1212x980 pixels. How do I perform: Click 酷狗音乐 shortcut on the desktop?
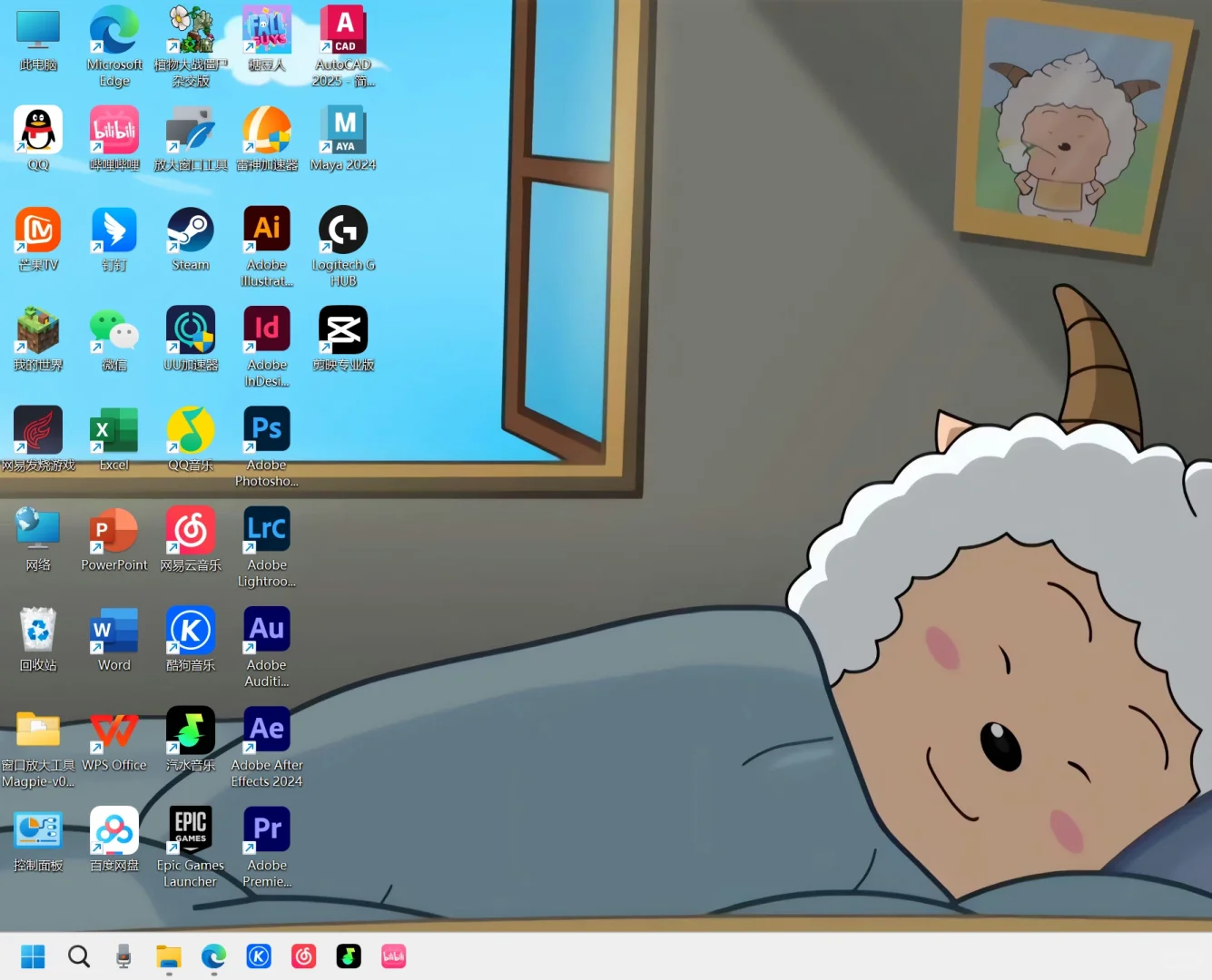pos(191,640)
